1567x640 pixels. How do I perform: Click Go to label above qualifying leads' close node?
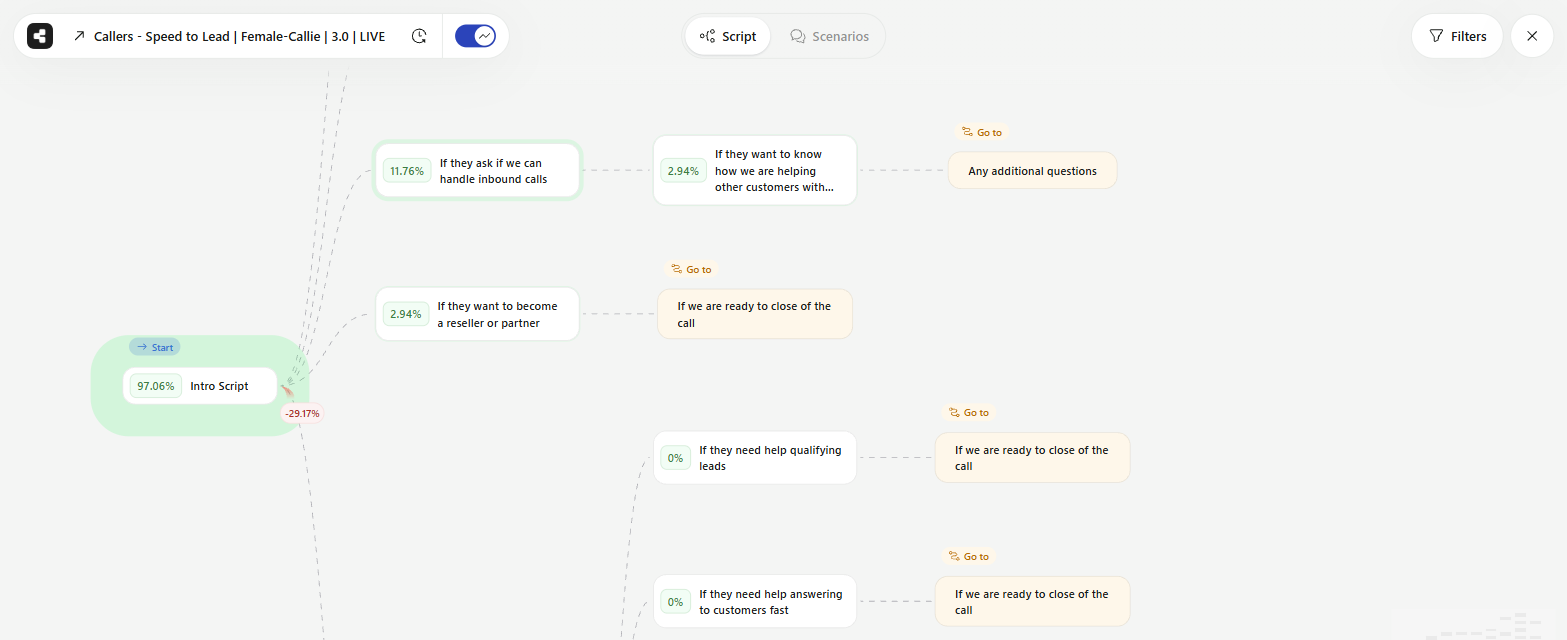click(968, 412)
